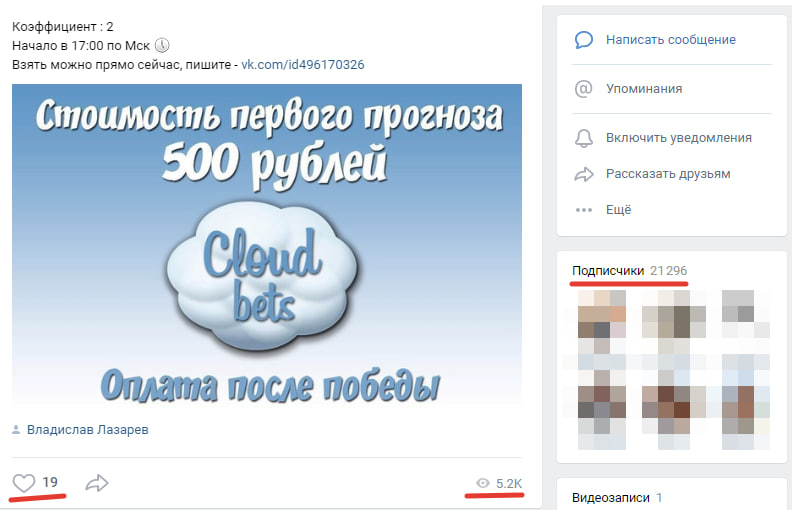The height and width of the screenshot is (513, 792).
Task: Like the post using the heart icon
Action: pos(23,483)
